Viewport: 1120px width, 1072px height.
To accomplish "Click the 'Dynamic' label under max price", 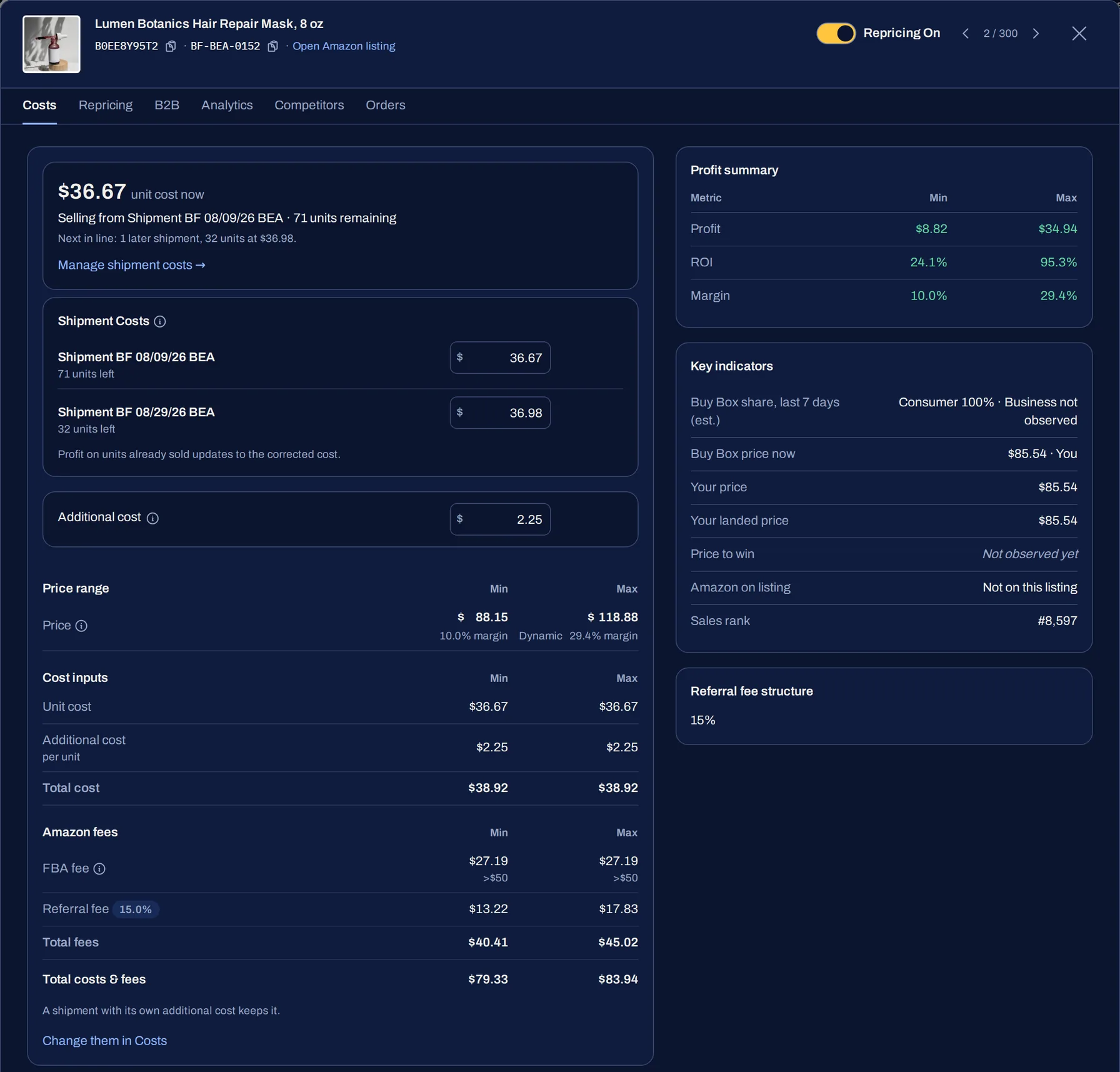I will 541,636.
